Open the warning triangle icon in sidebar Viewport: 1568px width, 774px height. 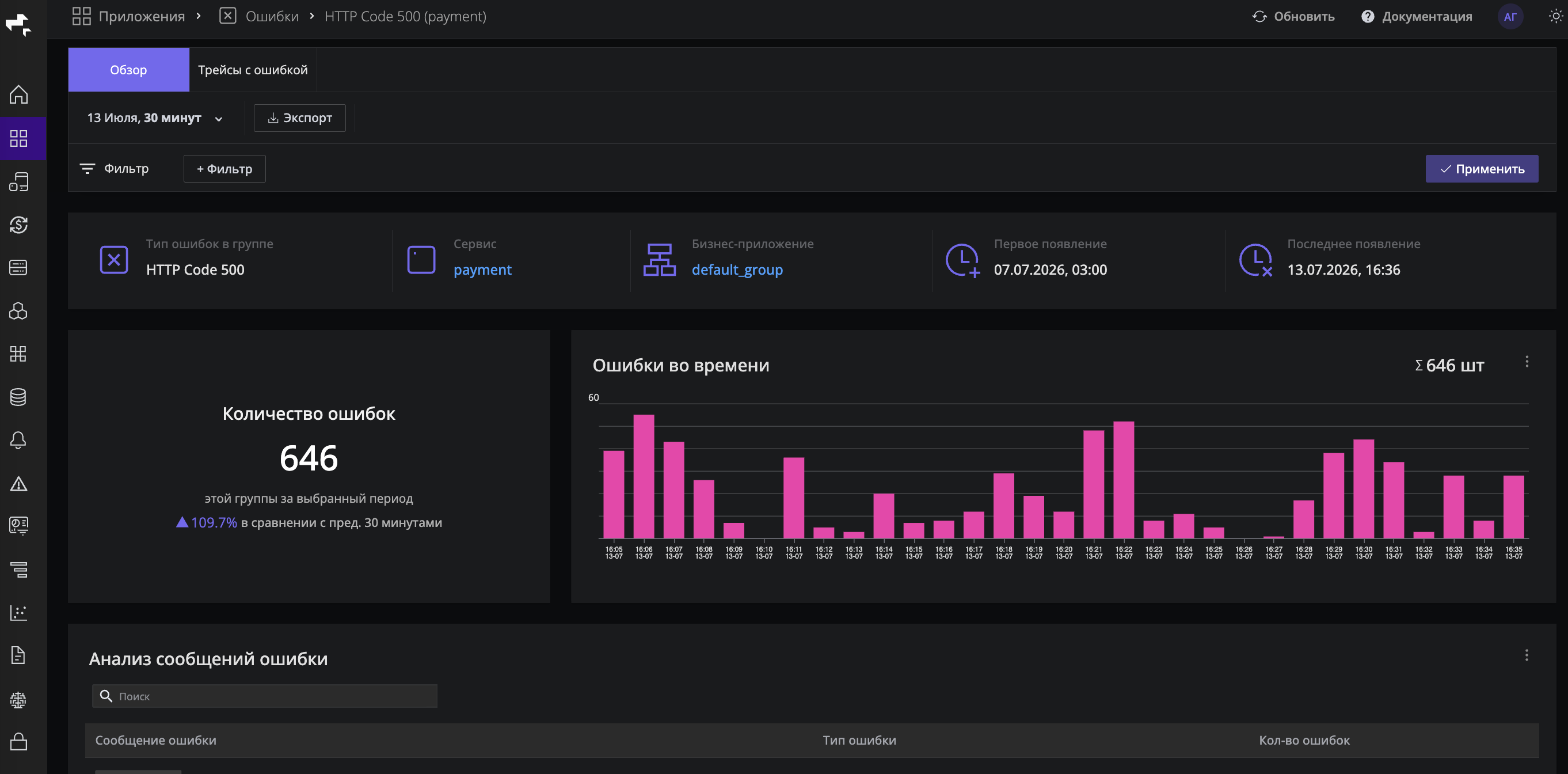18,484
